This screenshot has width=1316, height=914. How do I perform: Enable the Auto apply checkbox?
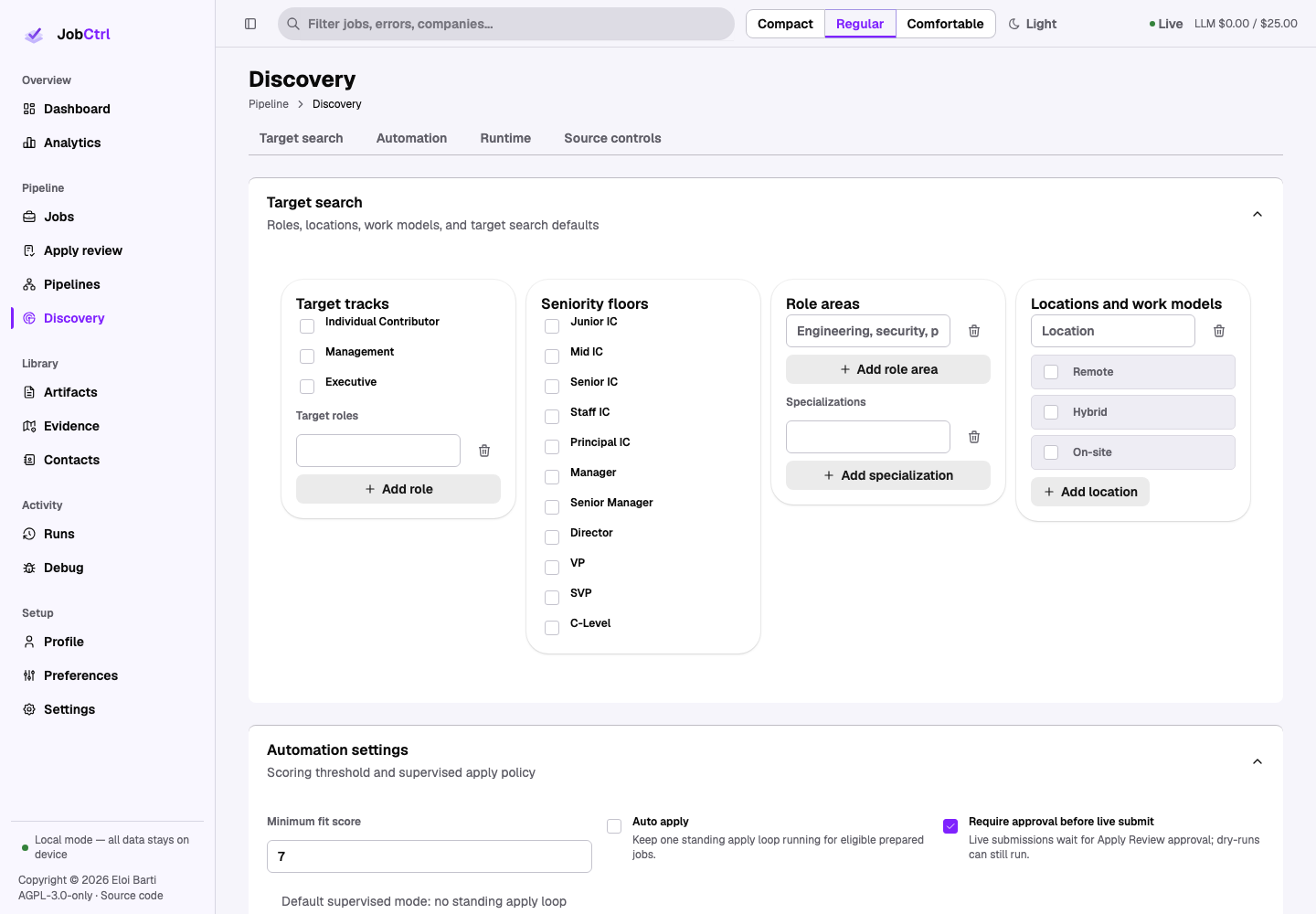point(614,826)
